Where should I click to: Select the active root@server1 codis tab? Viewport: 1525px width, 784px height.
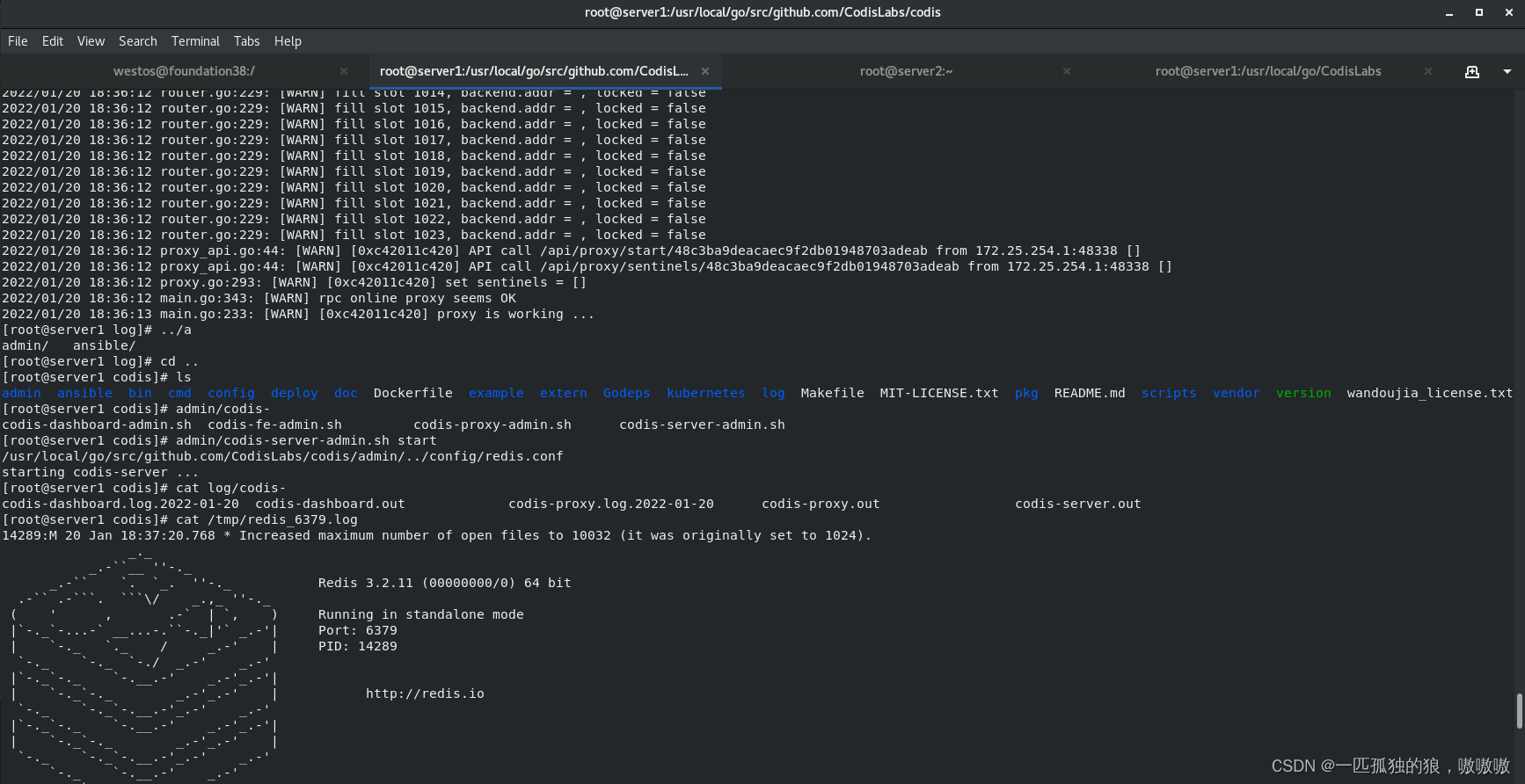pos(534,71)
